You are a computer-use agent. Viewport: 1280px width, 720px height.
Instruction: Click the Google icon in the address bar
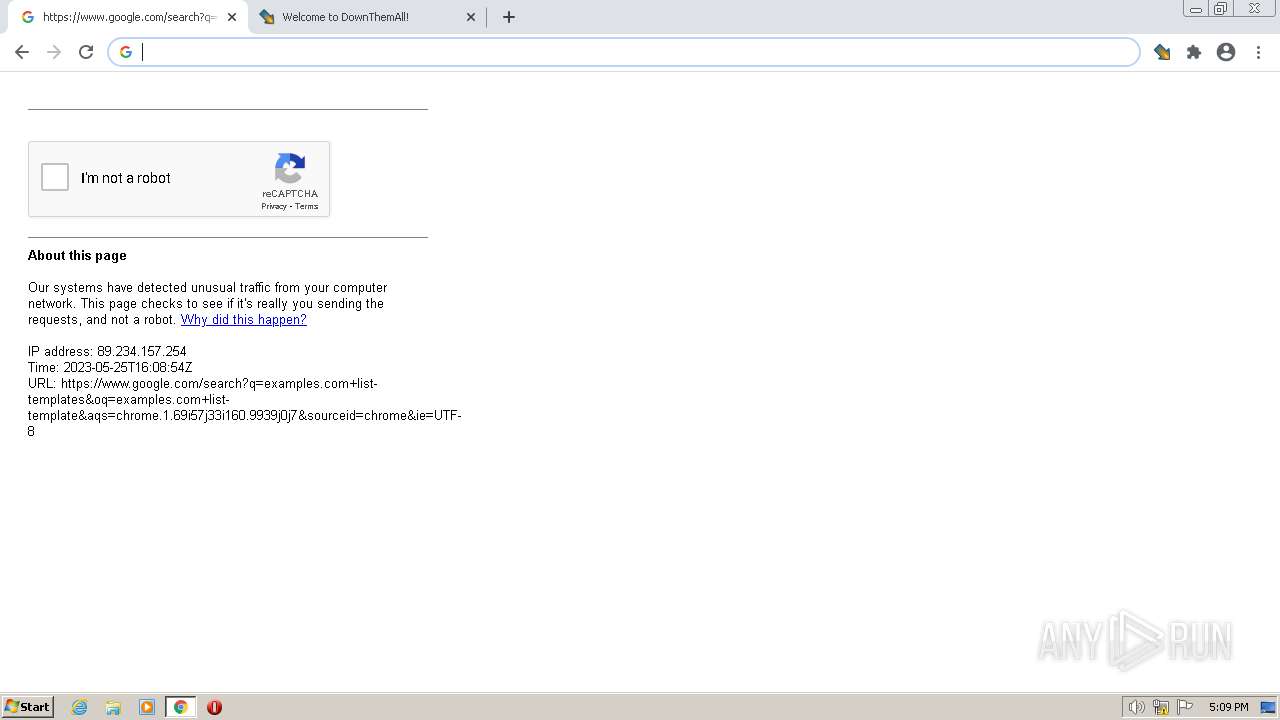pyautogui.click(x=126, y=52)
